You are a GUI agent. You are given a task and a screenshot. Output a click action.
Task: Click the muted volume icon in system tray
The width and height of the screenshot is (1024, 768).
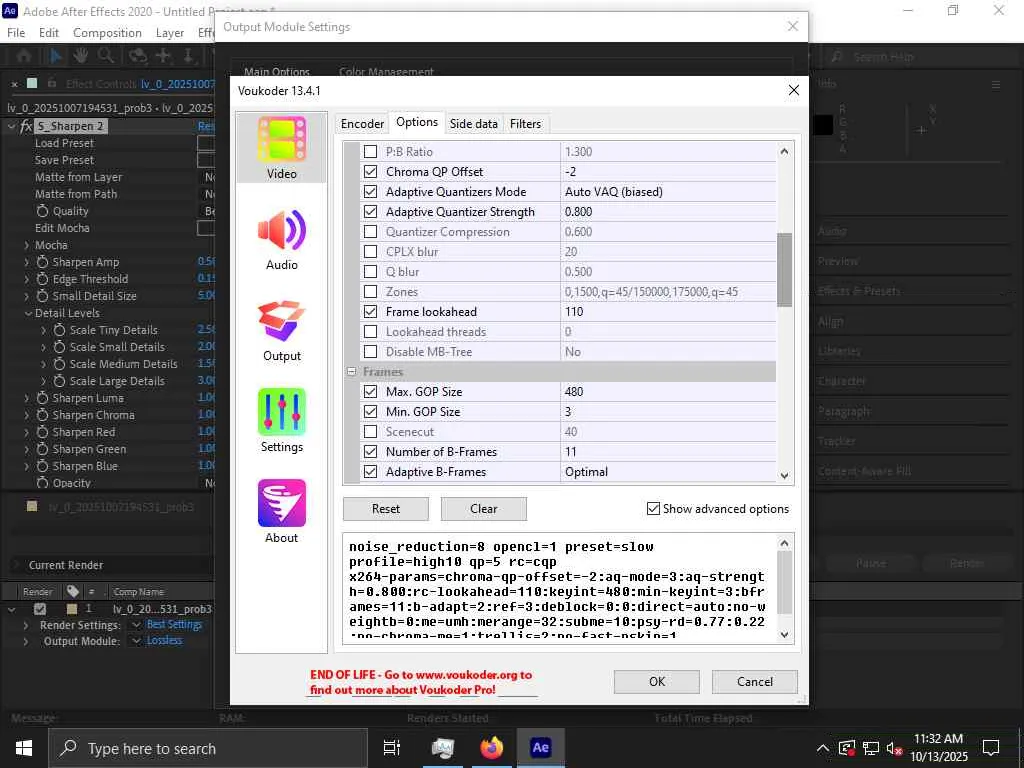click(x=894, y=748)
